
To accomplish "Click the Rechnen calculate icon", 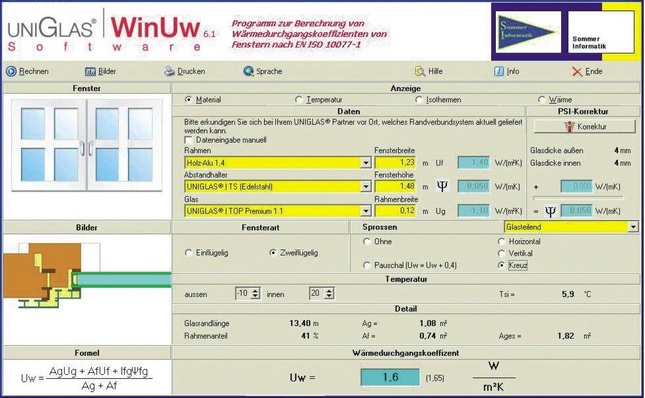I will tap(11, 72).
